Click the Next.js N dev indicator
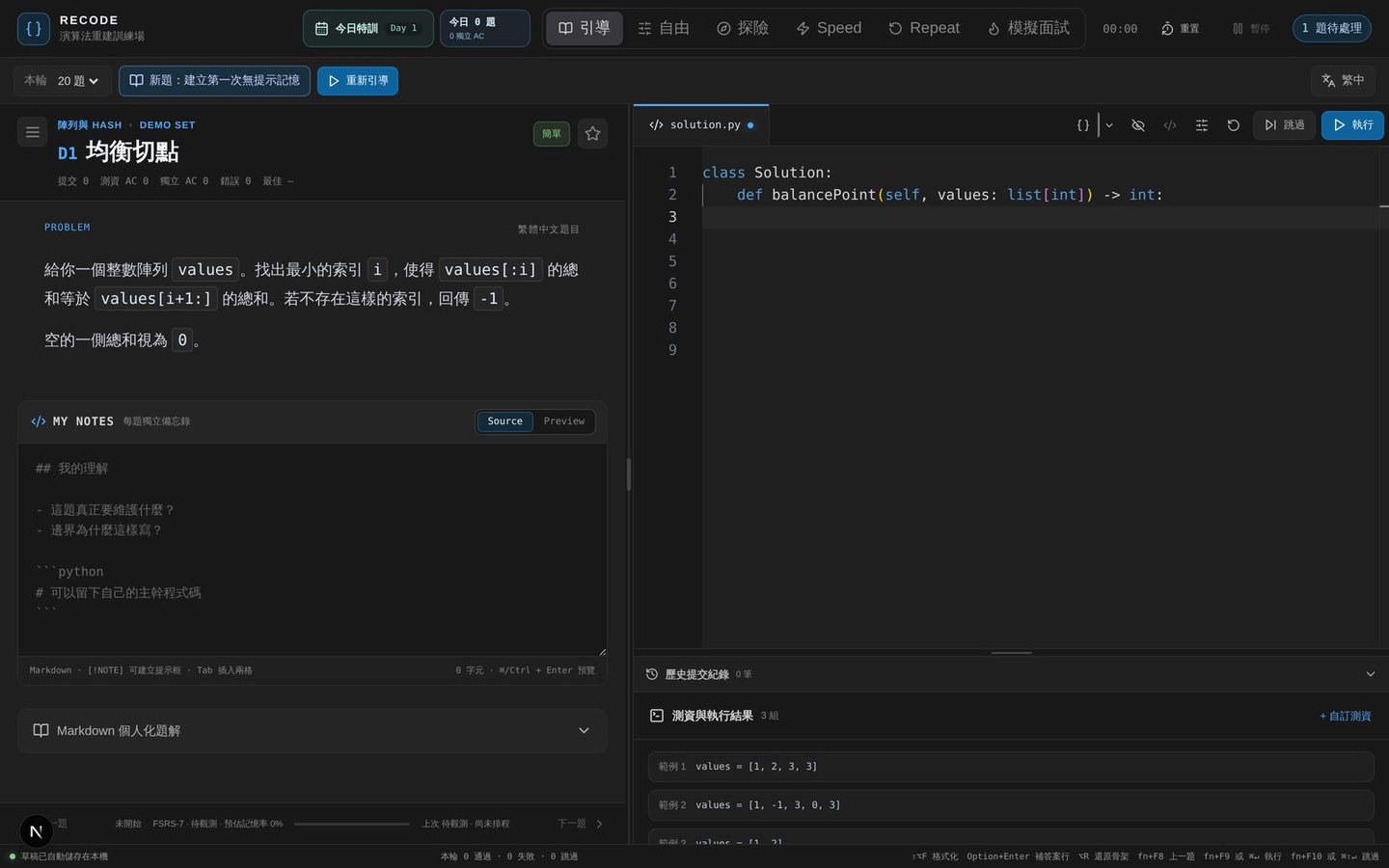This screenshot has width=1389, height=868. pyautogui.click(x=36, y=830)
